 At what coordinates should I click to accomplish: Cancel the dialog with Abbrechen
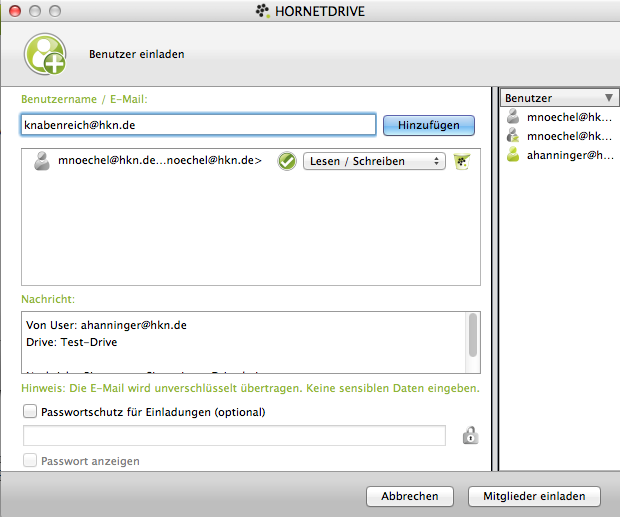tap(409, 496)
